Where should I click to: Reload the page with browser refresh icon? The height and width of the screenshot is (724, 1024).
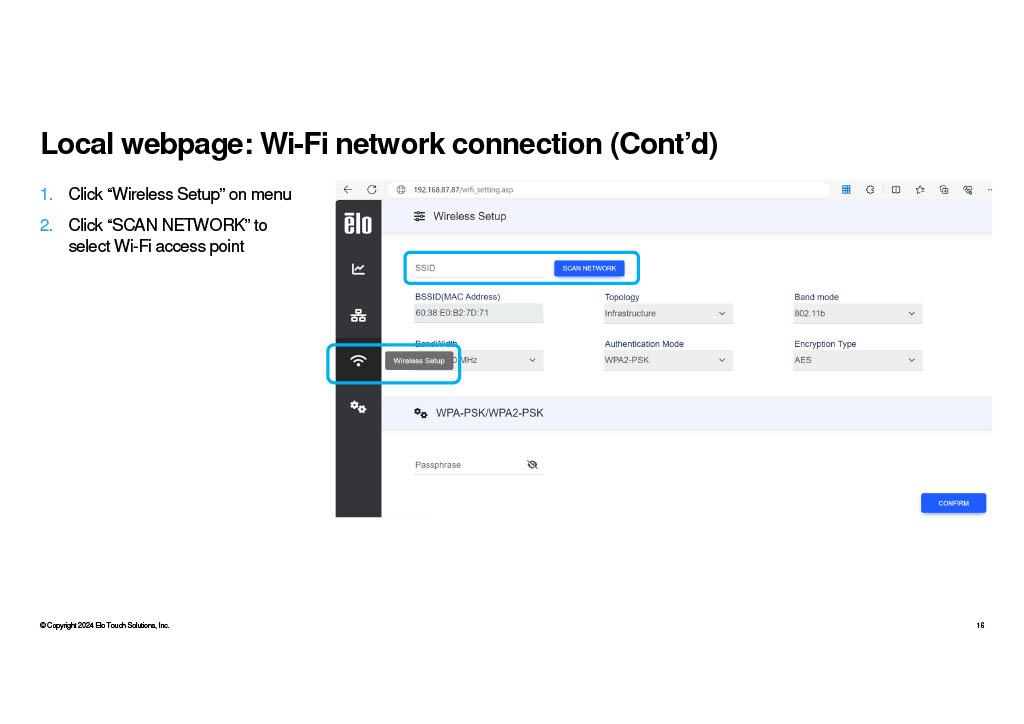[372, 189]
